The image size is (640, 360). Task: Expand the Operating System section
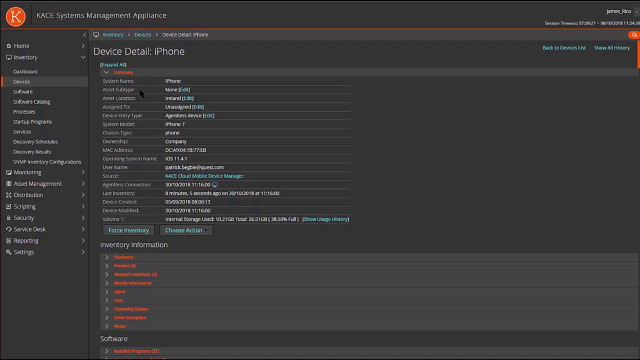[x=107, y=309]
